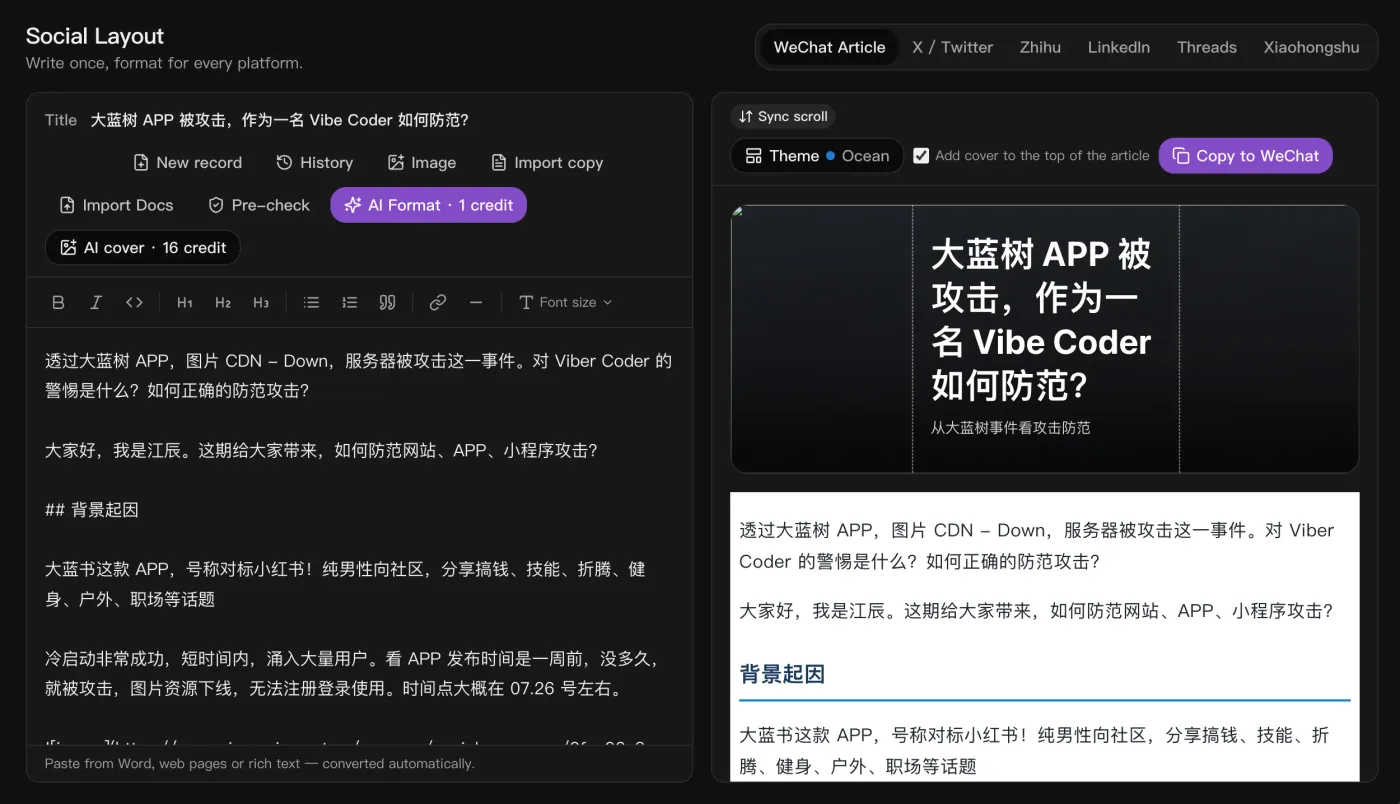Switch to WeChat Article tab
This screenshot has width=1400, height=804.
829,47
